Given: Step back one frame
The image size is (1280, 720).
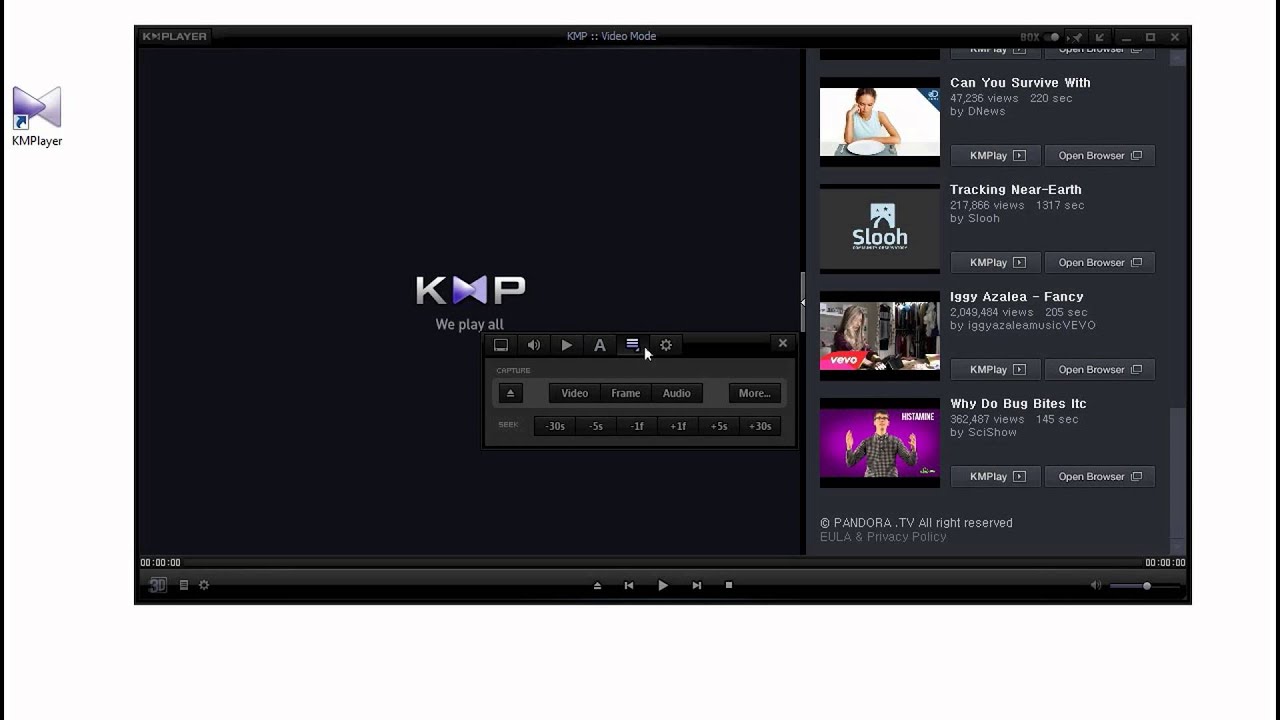Looking at the screenshot, I should (x=637, y=426).
